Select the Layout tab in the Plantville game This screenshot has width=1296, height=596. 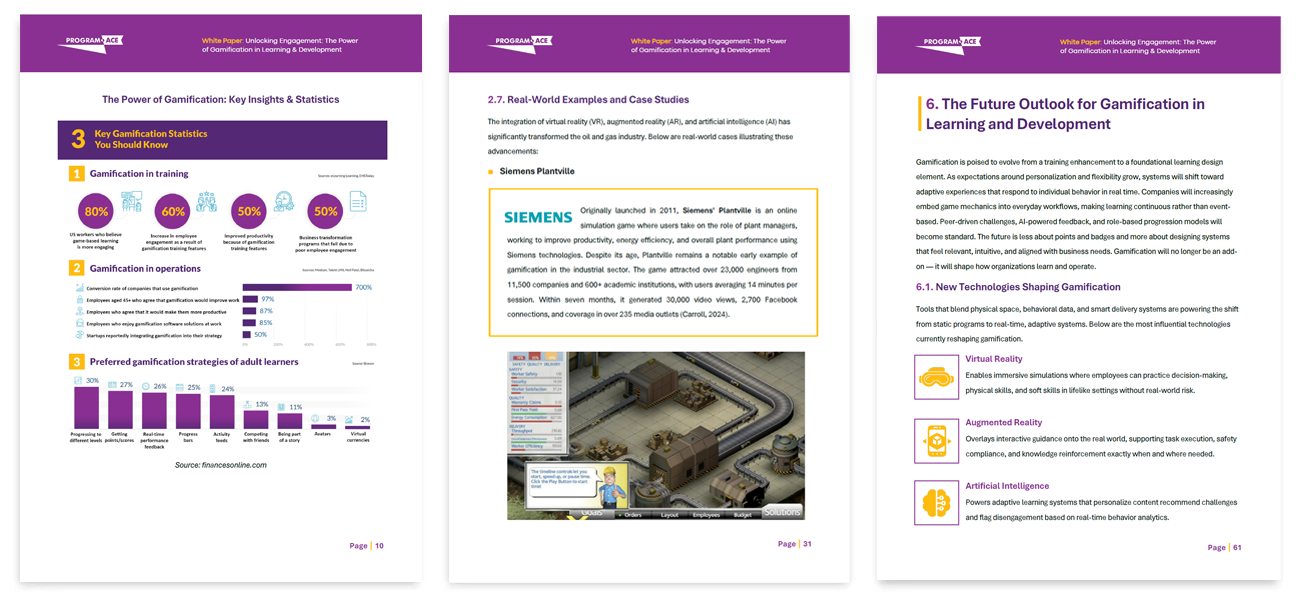tap(669, 514)
